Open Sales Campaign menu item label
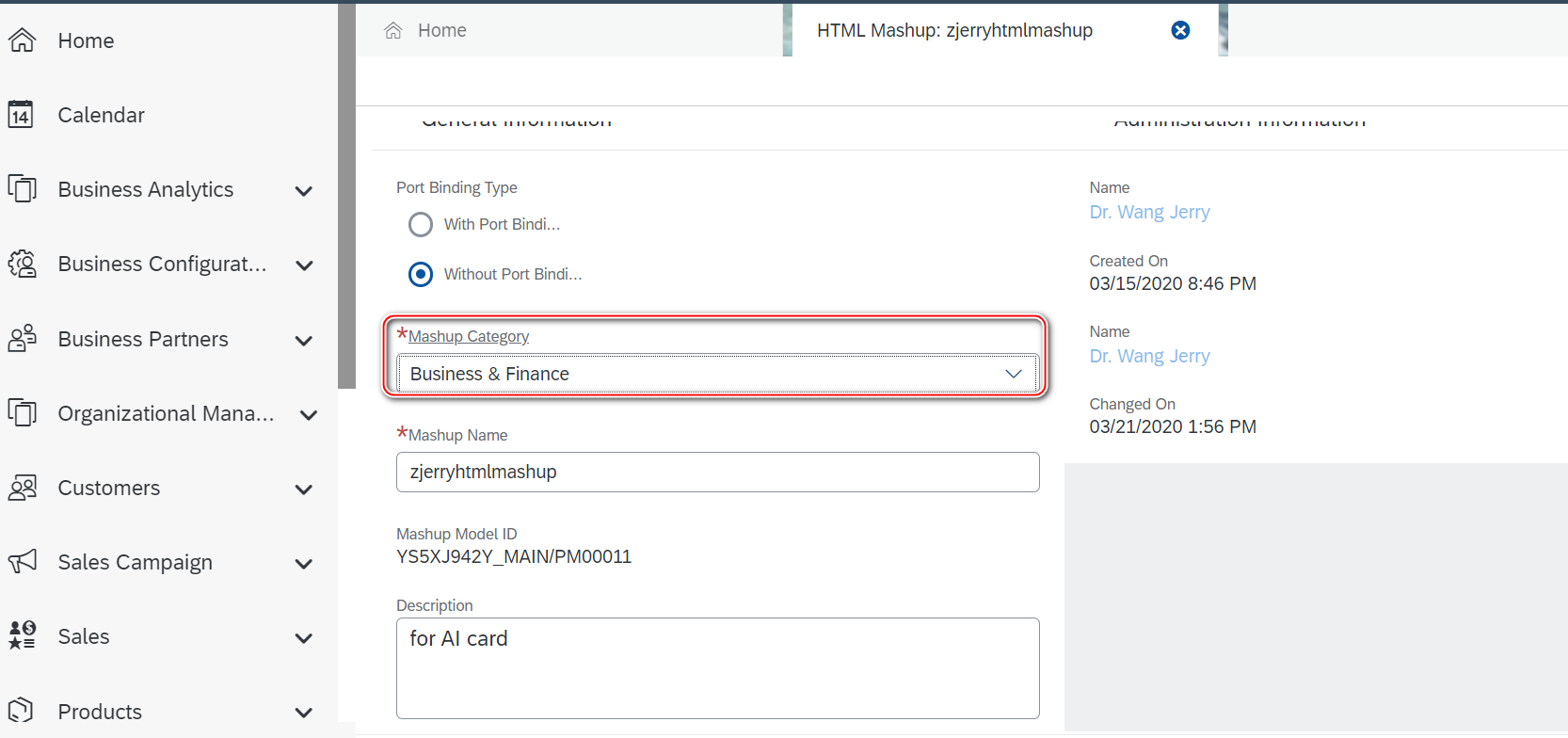Image resolution: width=1568 pixels, height=738 pixels. (136, 562)
